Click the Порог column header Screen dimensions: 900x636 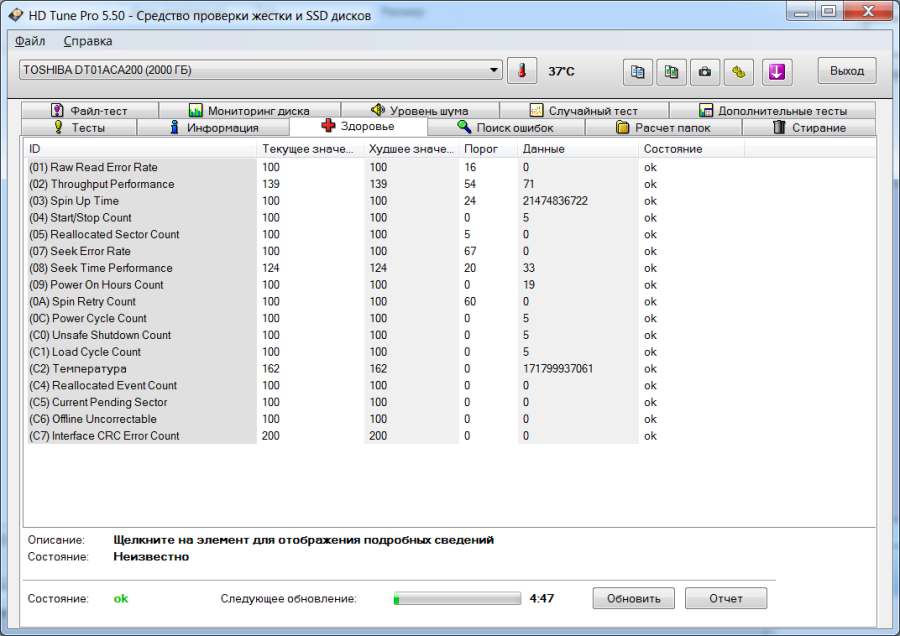click(488, 149)
